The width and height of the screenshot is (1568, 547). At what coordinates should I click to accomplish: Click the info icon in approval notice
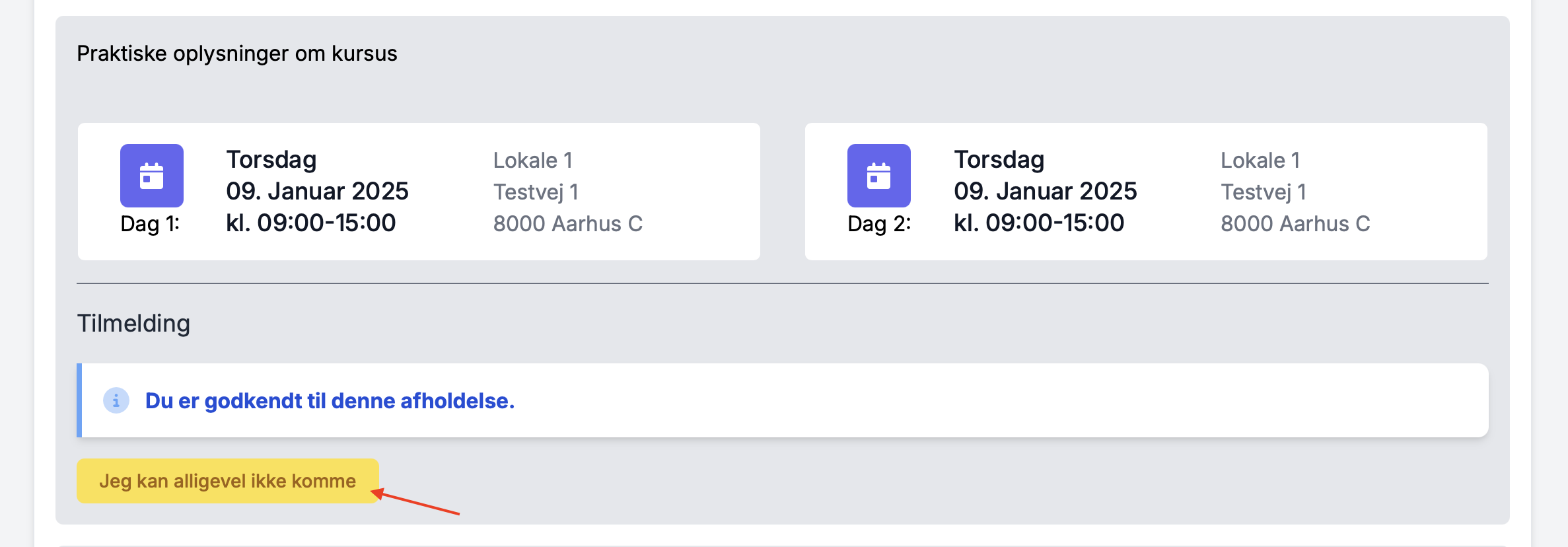(116, 400)
